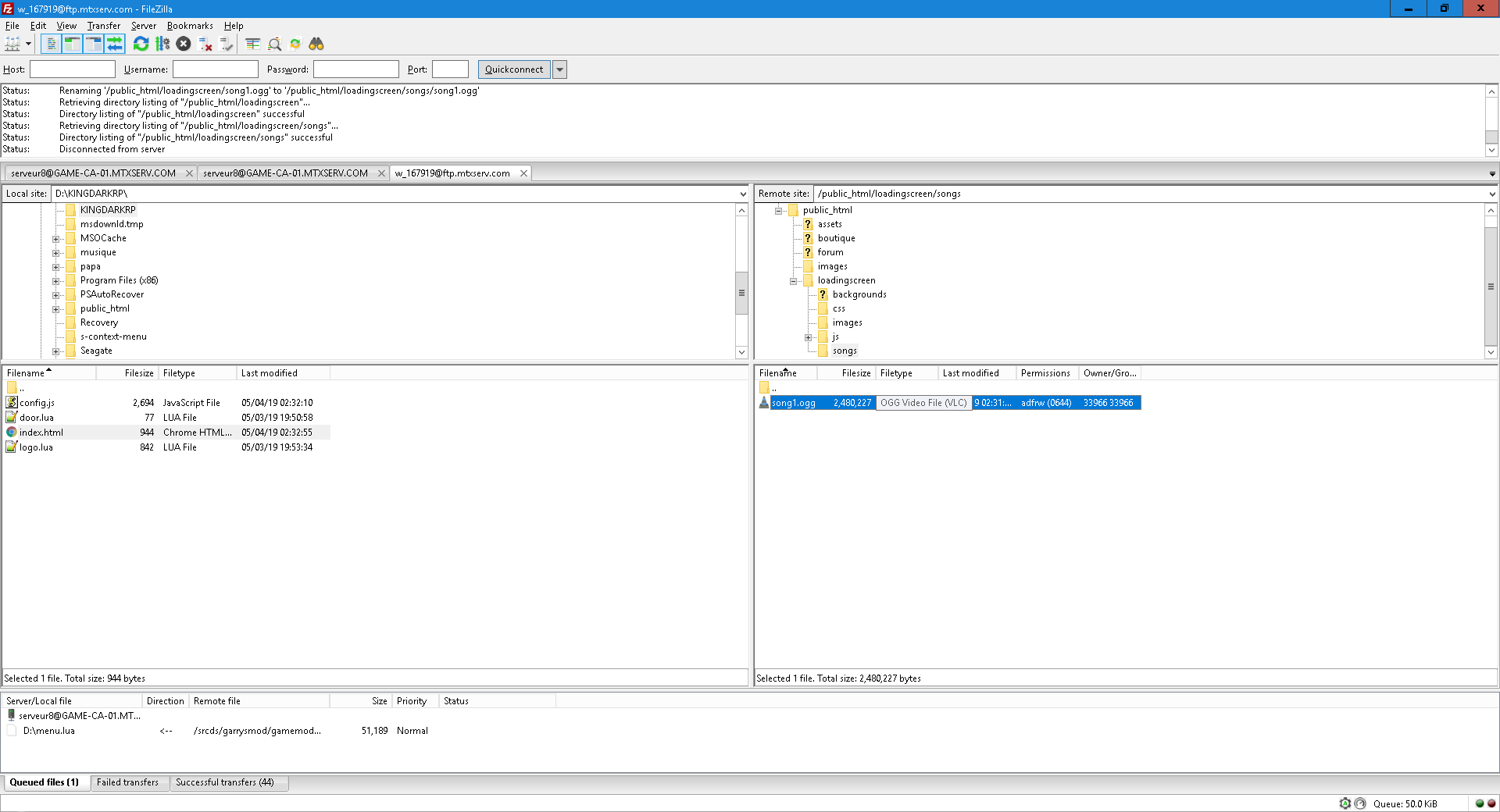Select the KINGDARKRP local folder
Screen dimensions: 1500x812
tap(108, 211)
